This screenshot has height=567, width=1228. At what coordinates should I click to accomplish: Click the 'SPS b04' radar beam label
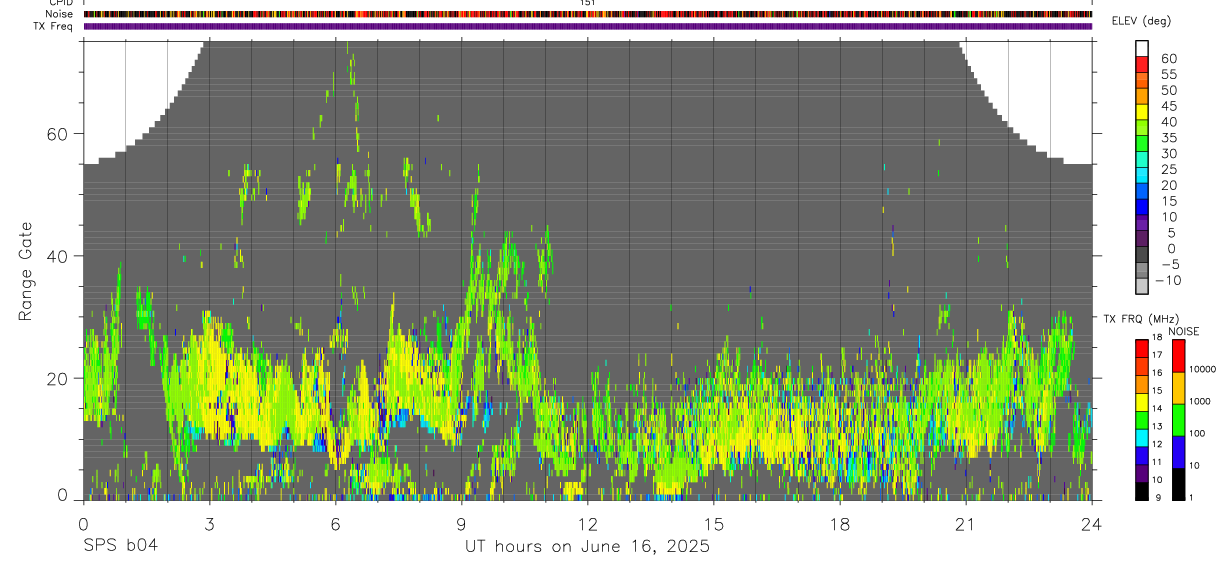coord(120,547)
